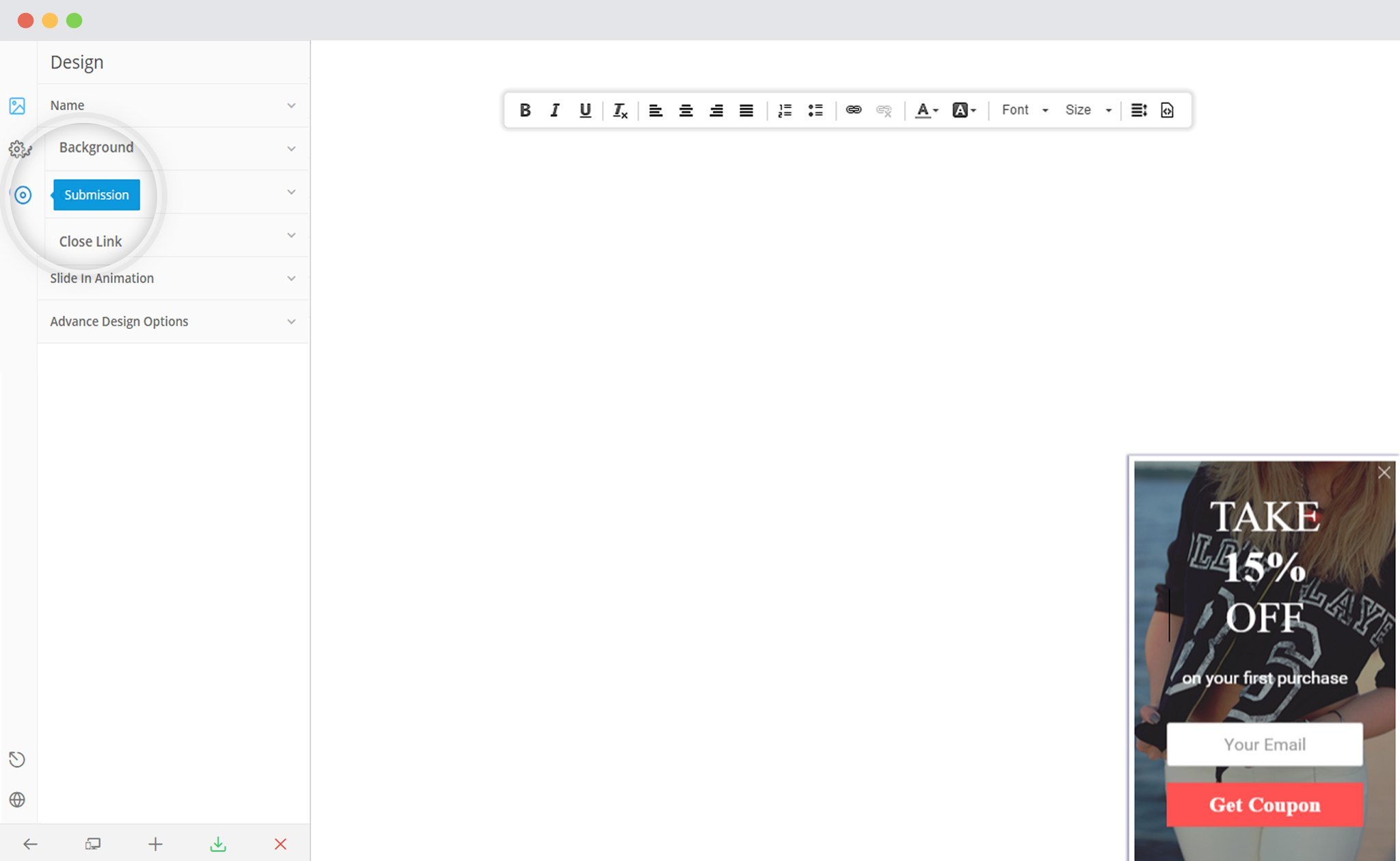The width and height of the screenshot is (1400, 861).
Task: Click the center text alignment icon
Action: (x=686, y=110)
